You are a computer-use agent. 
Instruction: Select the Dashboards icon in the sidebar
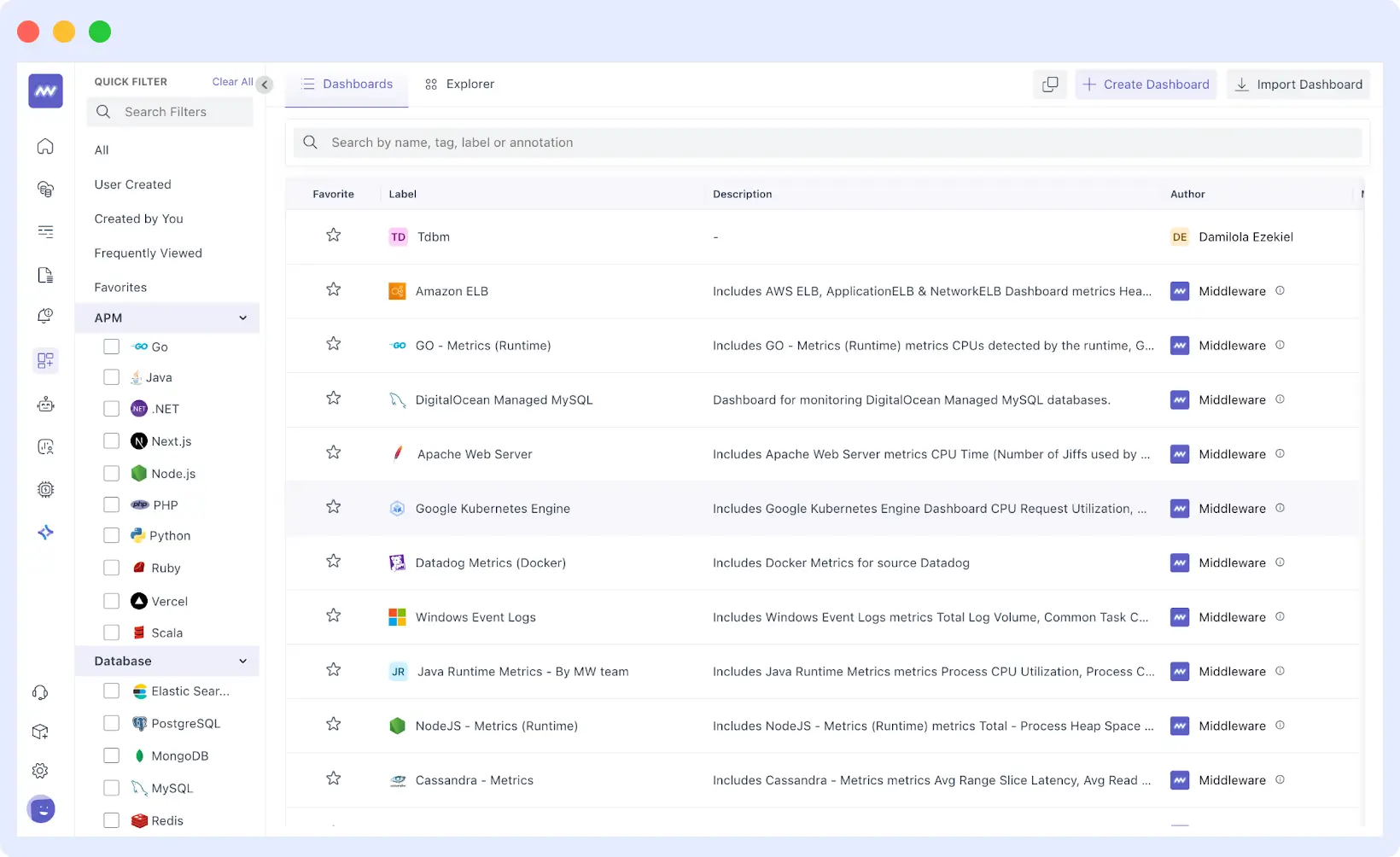tap(44, 360)
